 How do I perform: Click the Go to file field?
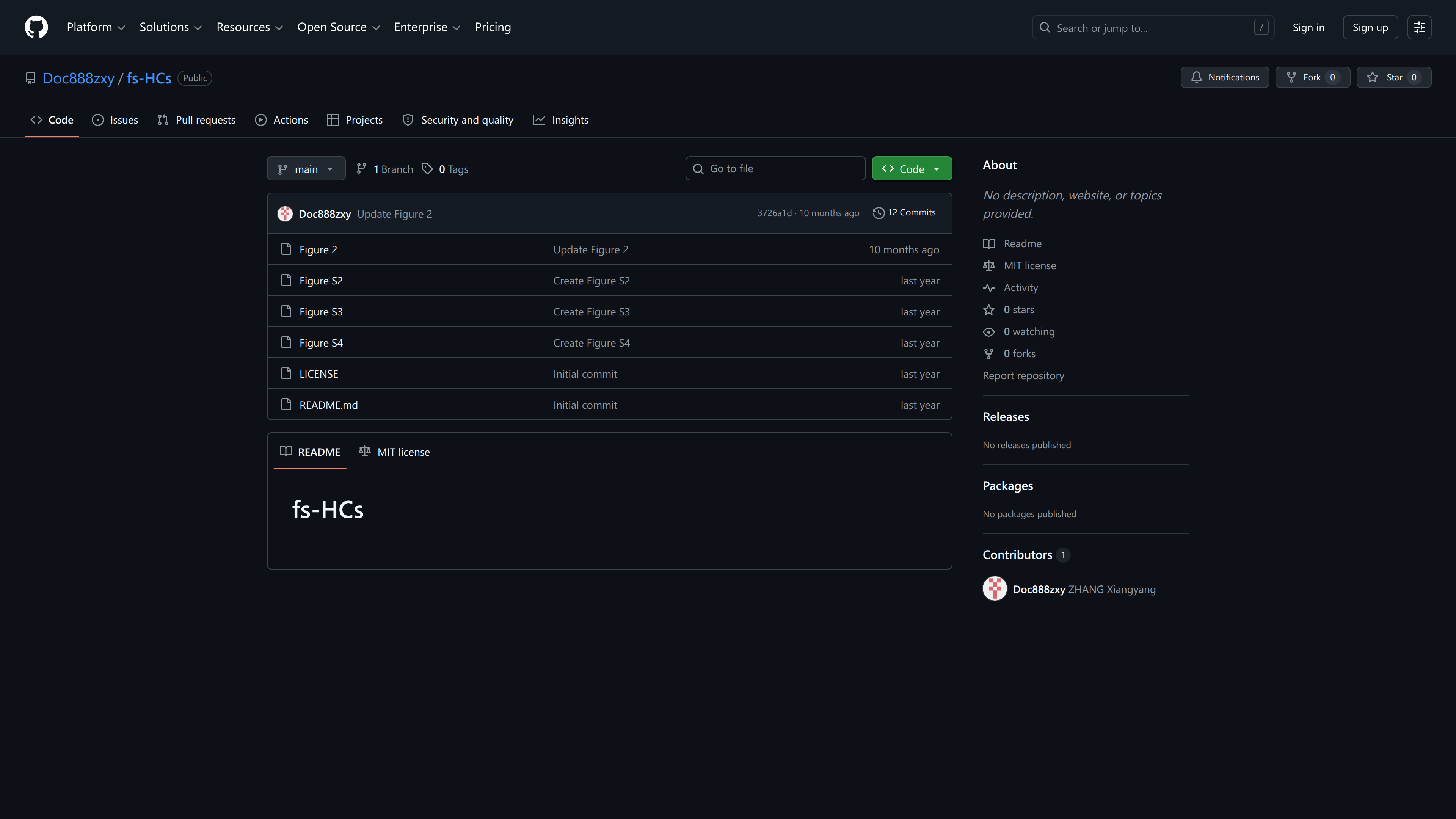[x=775, y=168]
